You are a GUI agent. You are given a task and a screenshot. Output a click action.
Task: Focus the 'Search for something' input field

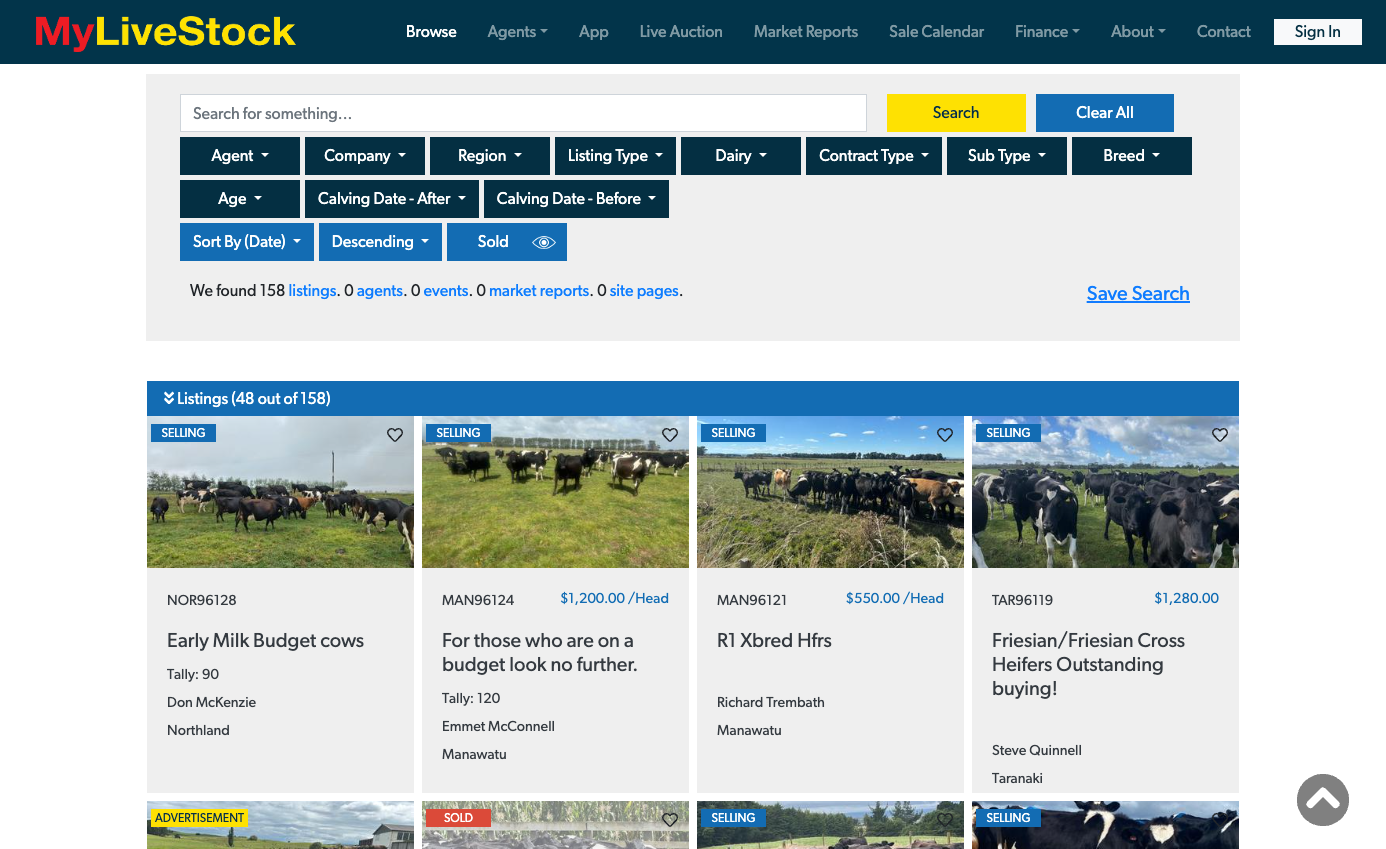coord(523,114)
